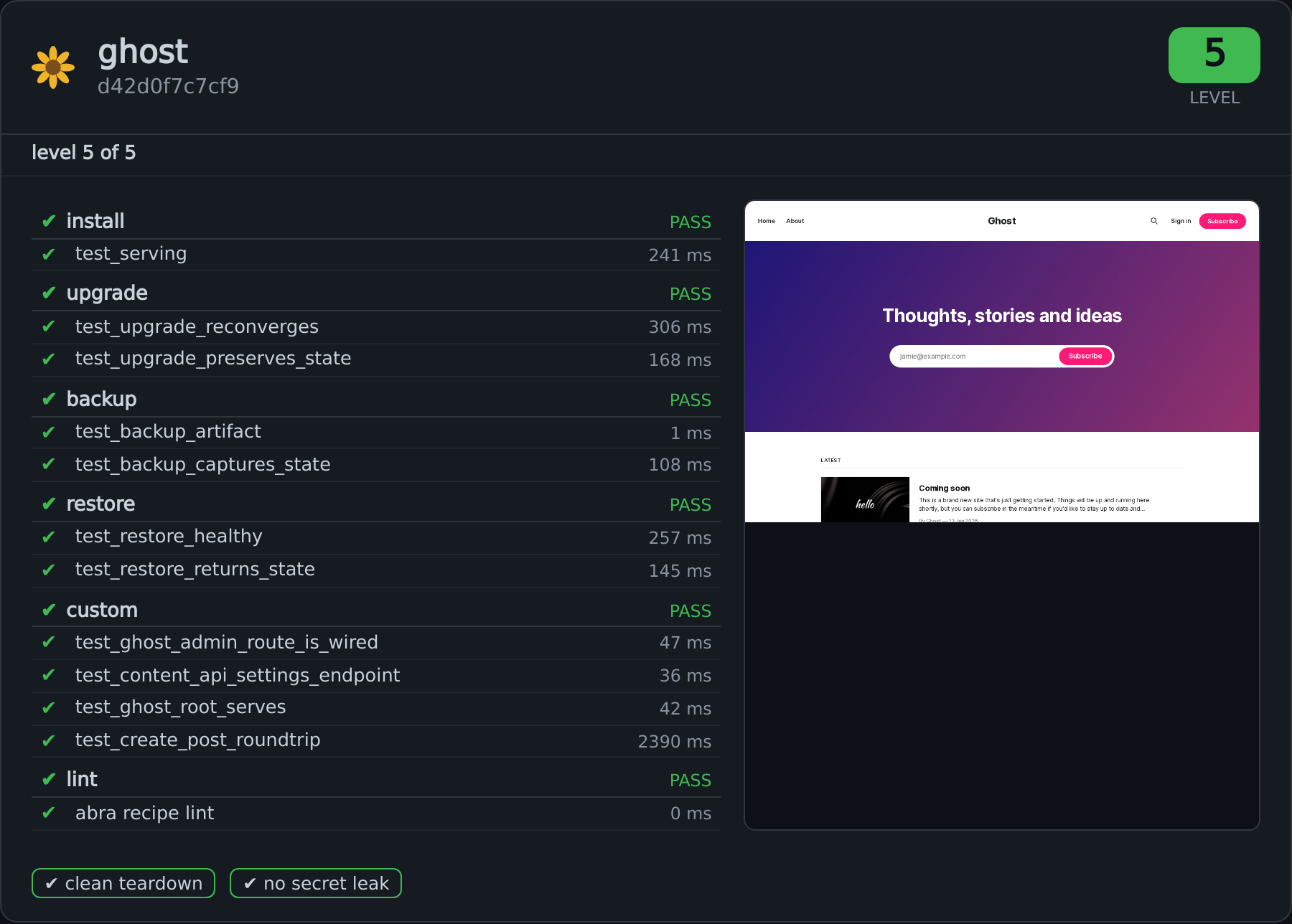This screenshot has height=924, width=1292.
Task: Click the custom section heading
Action: (x=102, y=610)
